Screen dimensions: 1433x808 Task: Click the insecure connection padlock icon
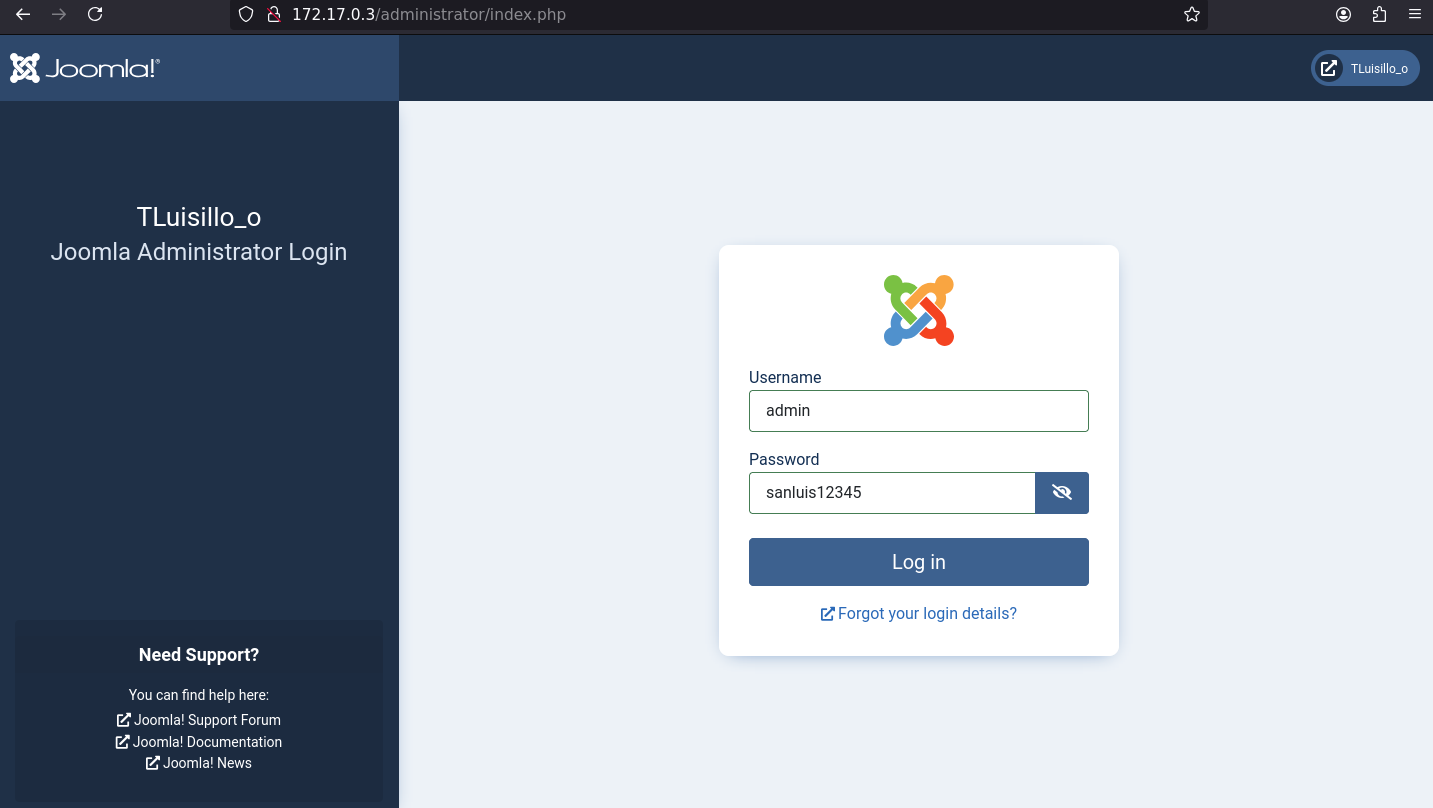click(x=272, y=14)
